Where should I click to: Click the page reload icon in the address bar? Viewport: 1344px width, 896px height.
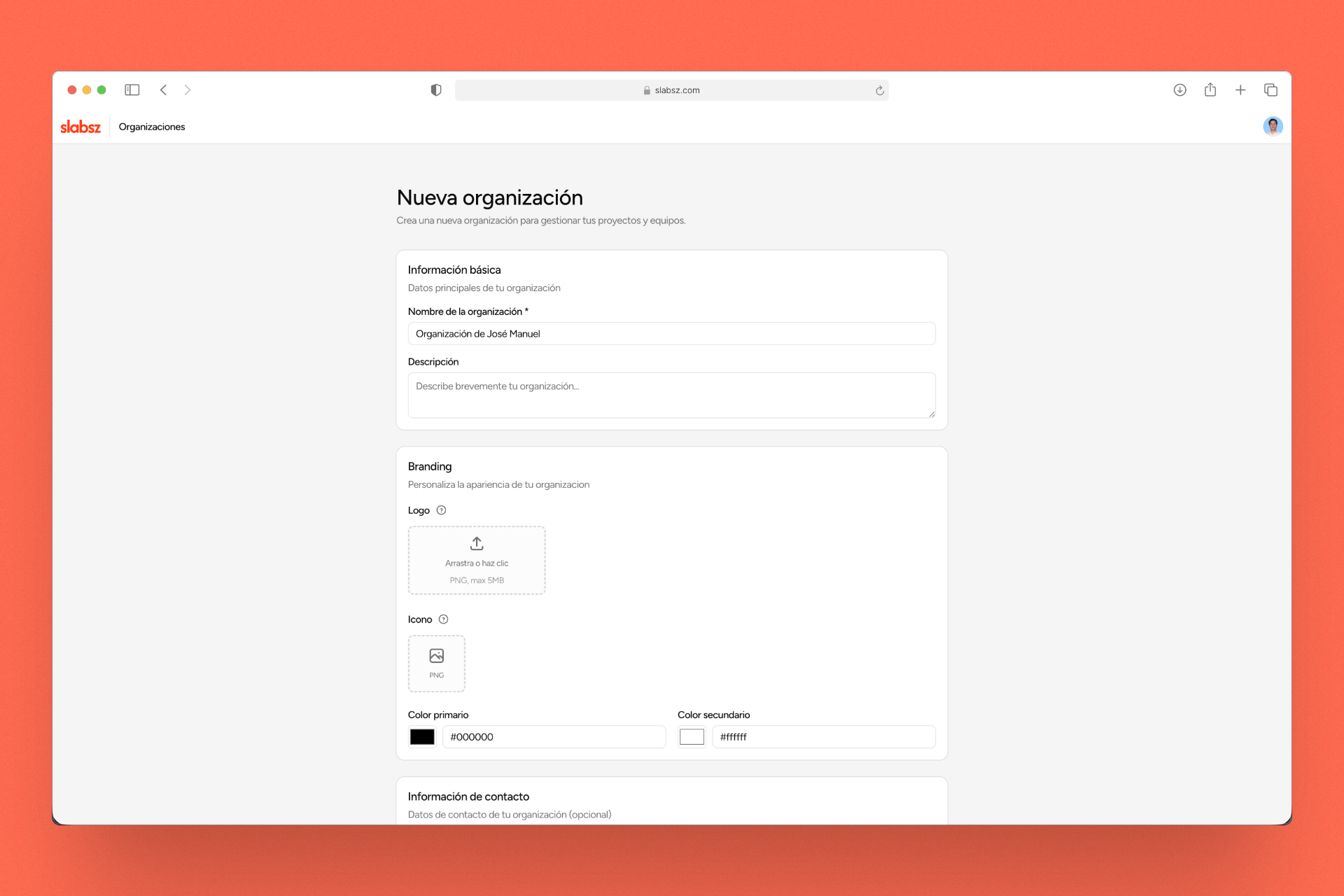880,90
